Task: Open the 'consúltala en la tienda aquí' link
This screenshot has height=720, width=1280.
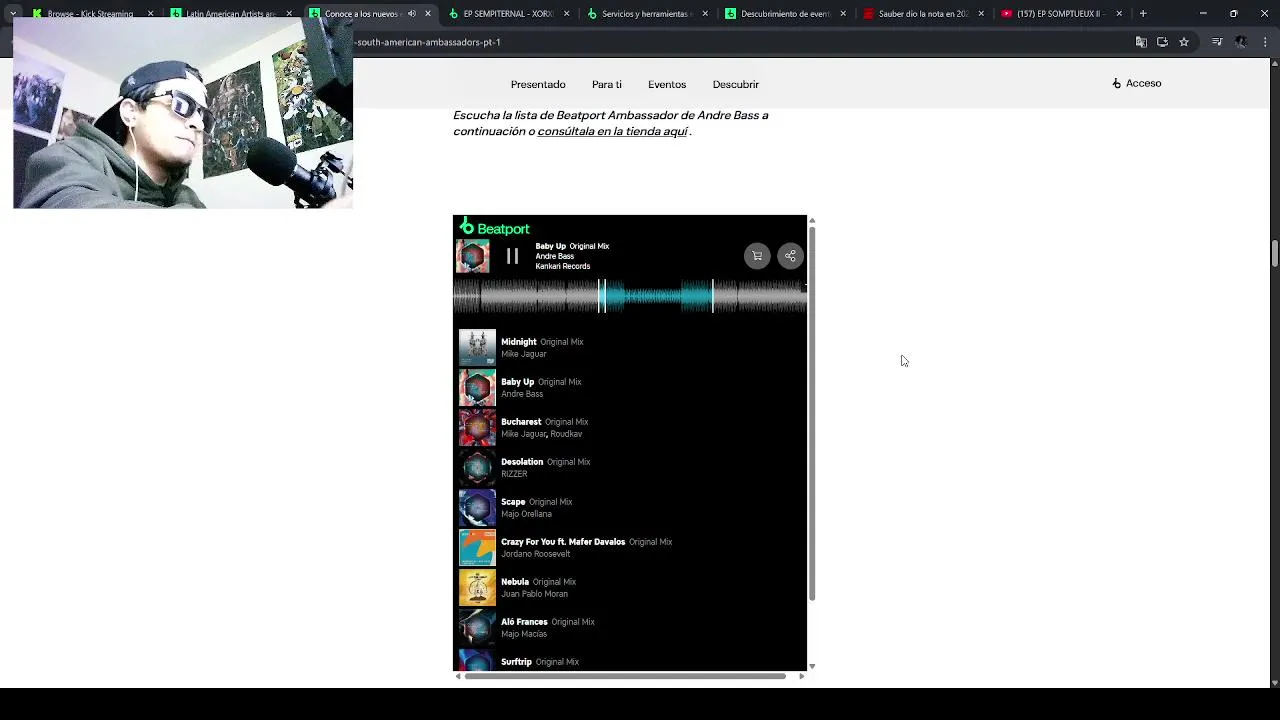Action: click(612, 131)
